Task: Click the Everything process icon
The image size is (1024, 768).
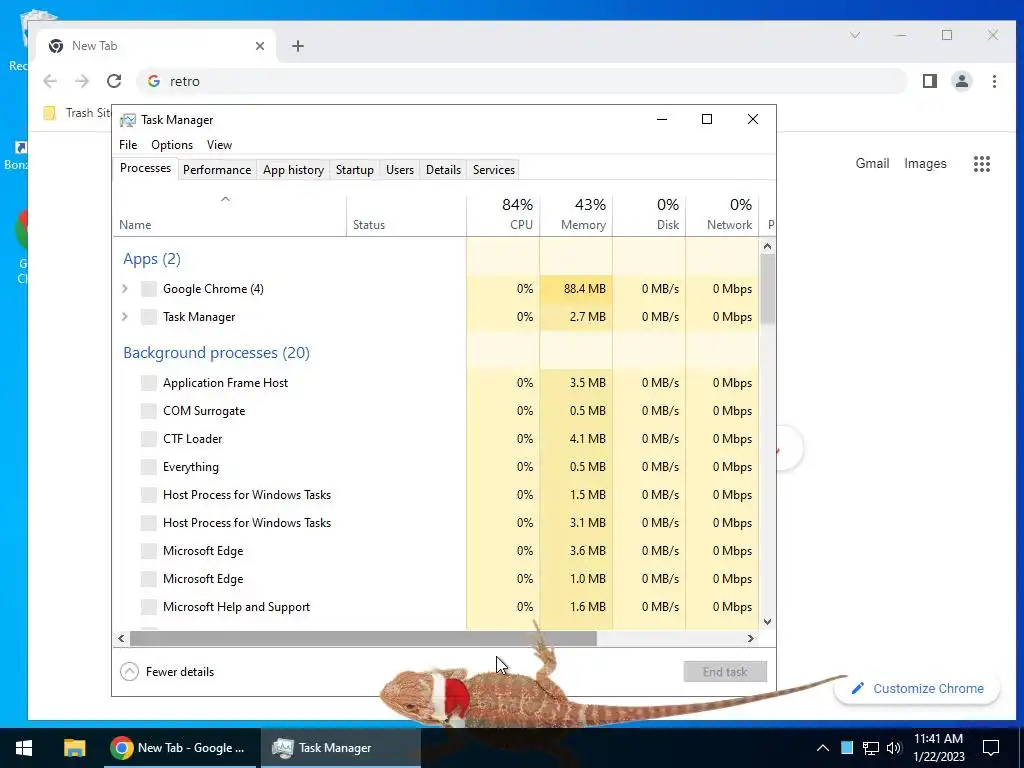Action: [x=149, y=467]
